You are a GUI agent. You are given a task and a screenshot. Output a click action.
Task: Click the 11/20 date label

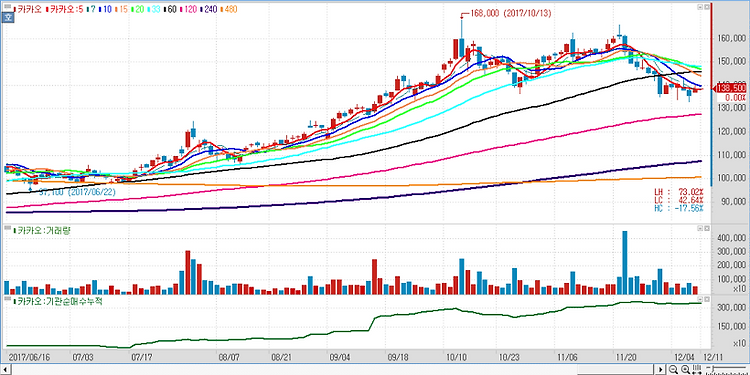[x=625, y=356]
